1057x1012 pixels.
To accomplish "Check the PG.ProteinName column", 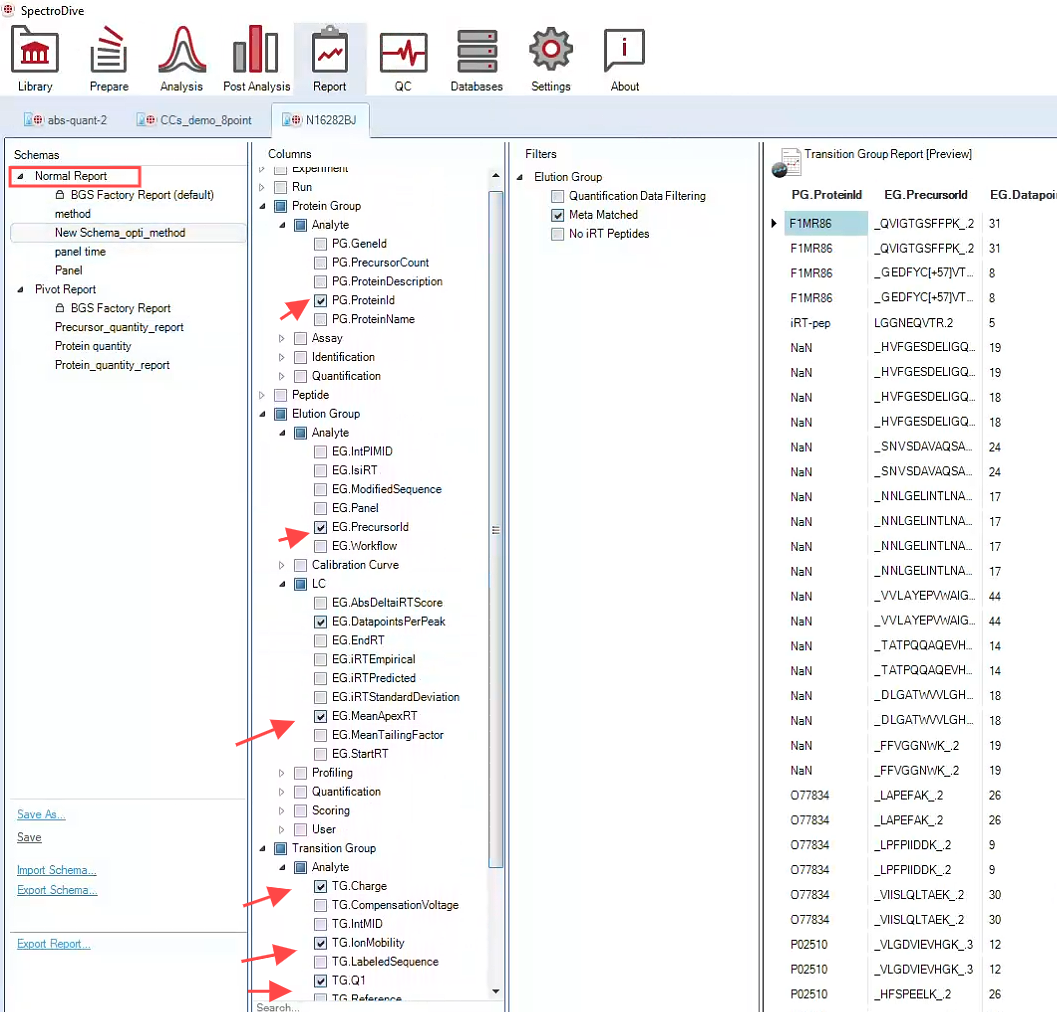I will coord(321,320).
